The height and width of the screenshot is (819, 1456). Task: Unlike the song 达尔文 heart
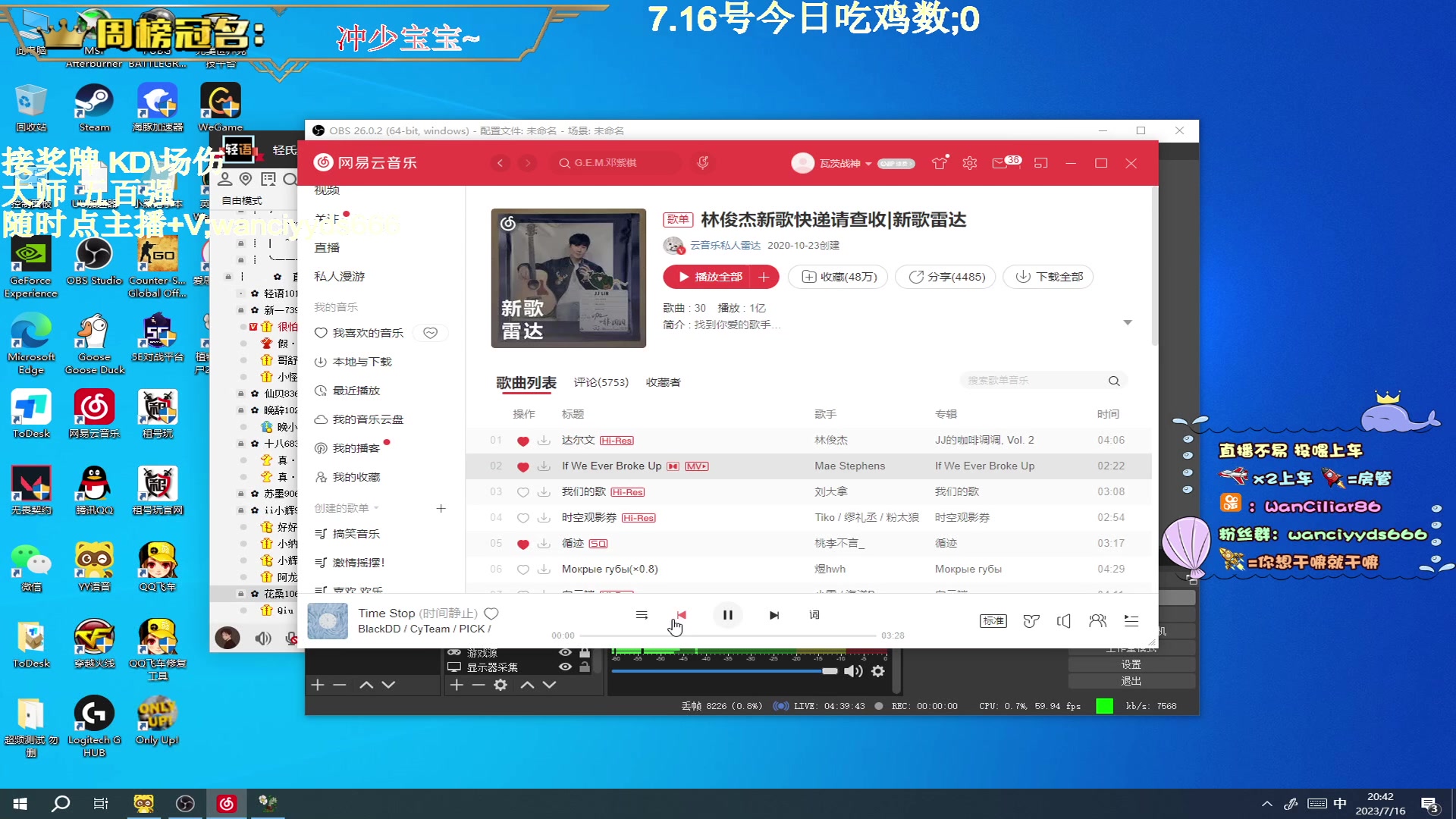[x=522, y=441]
